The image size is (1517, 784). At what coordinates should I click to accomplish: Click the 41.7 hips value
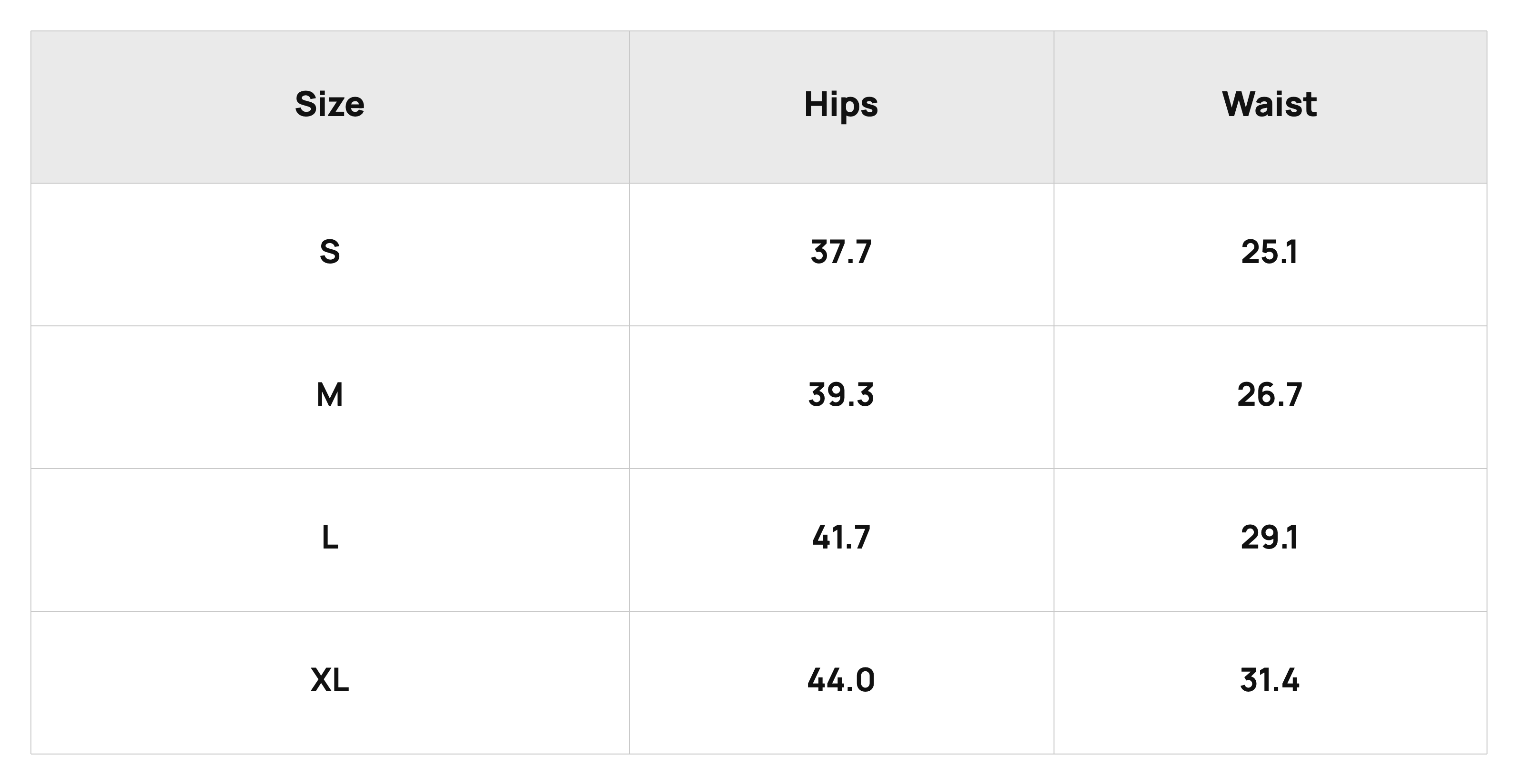pyautogui.click(x=841, y=538)
